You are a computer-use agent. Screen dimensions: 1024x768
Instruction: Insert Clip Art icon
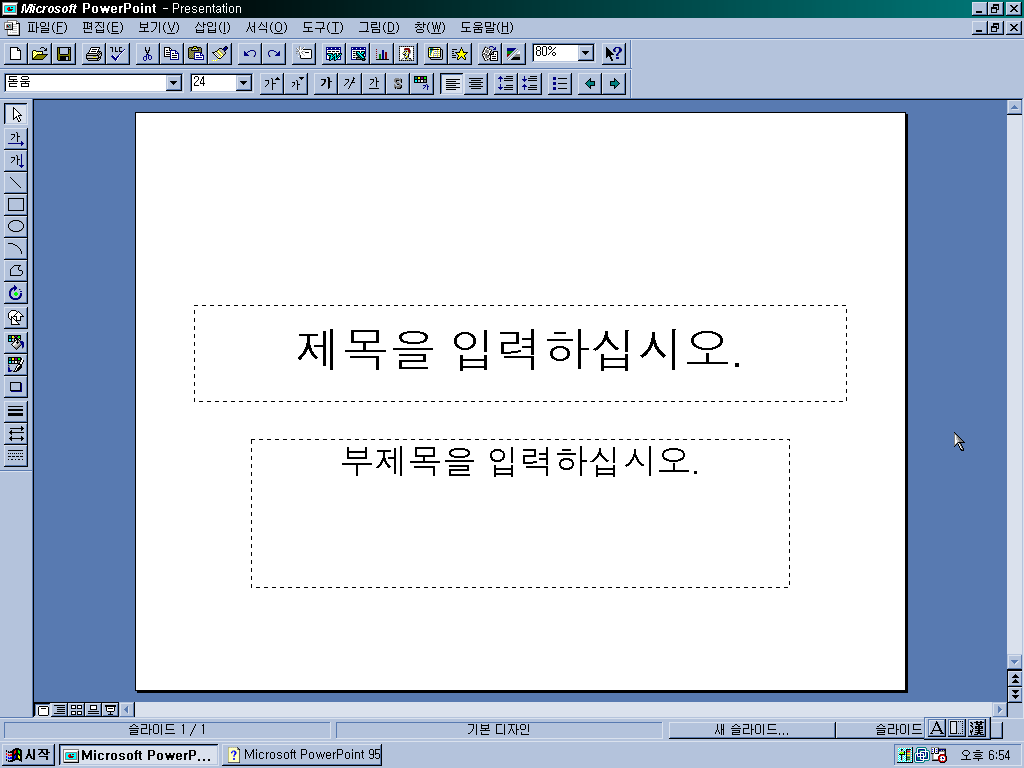pos(406,54)
